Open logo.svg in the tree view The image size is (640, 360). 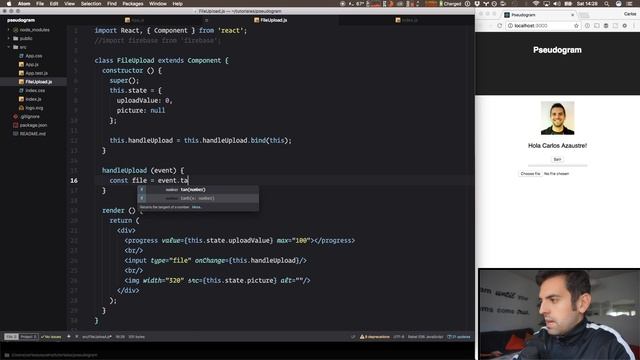[34, 108]
